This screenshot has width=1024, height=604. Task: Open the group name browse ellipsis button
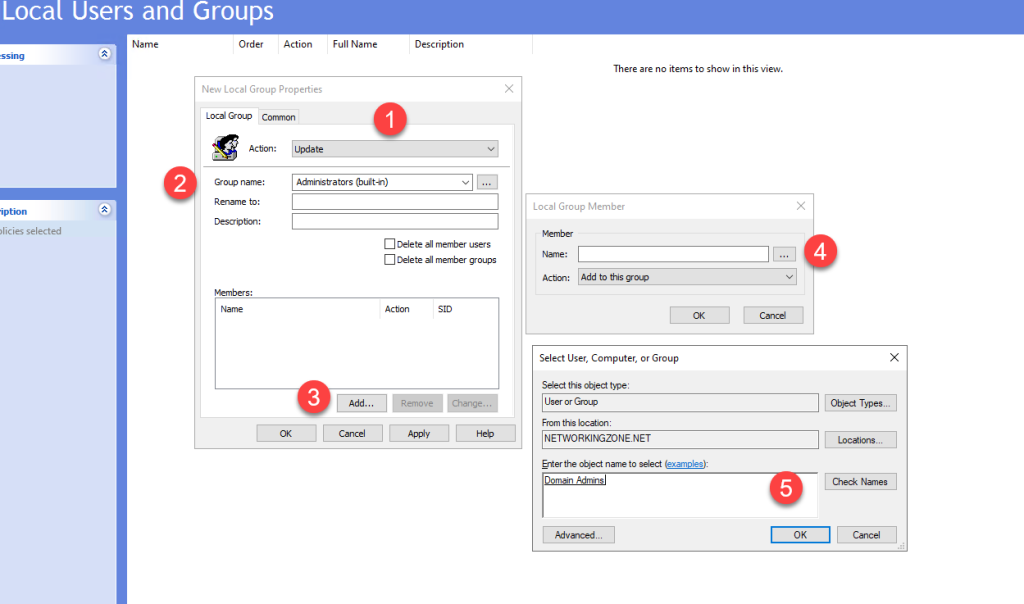coord(487,182)
